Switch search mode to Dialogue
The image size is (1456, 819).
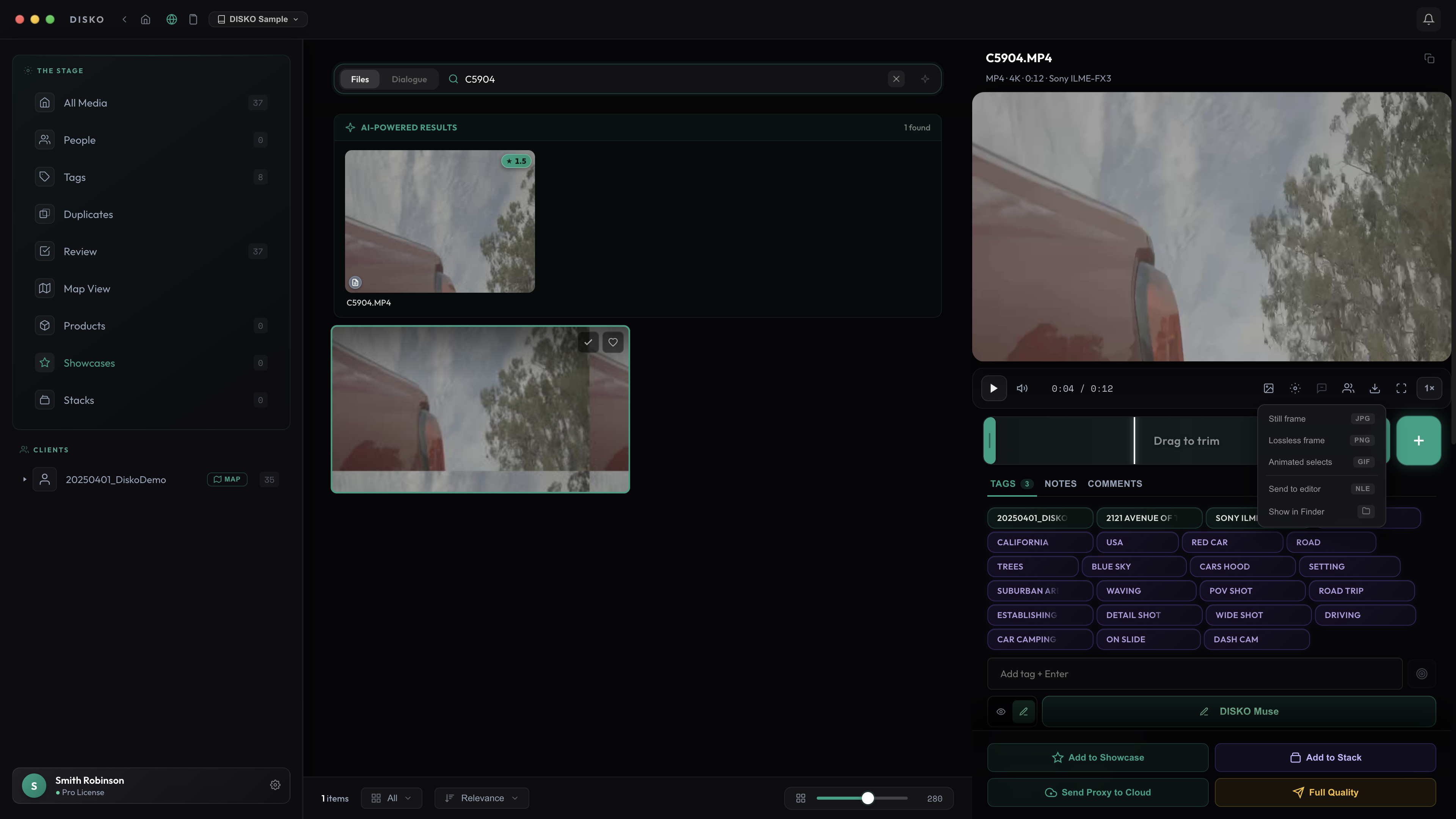pyautogui.click(x=409, y=79)
